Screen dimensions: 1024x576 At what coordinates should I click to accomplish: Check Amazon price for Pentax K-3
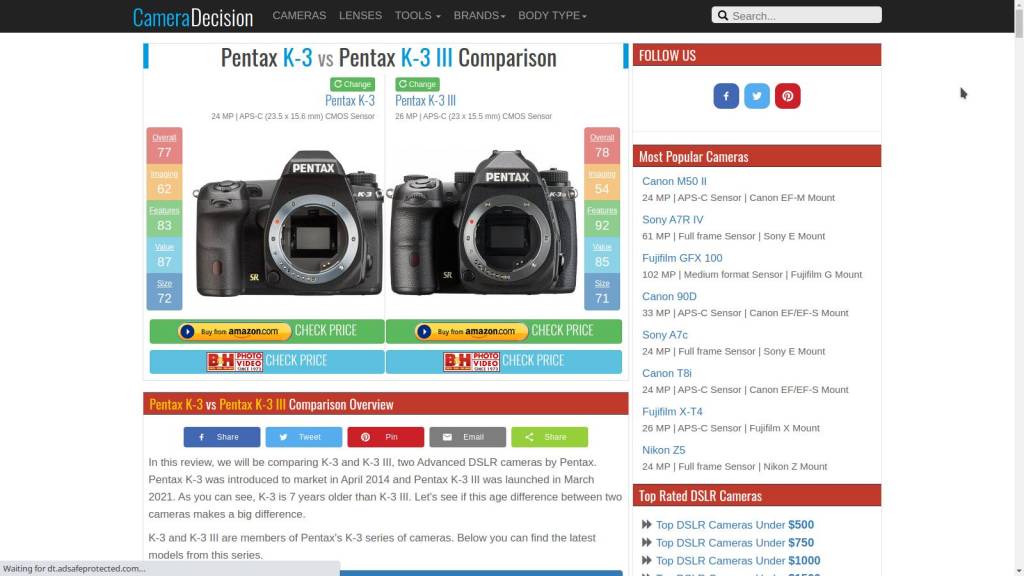[267, 331]
